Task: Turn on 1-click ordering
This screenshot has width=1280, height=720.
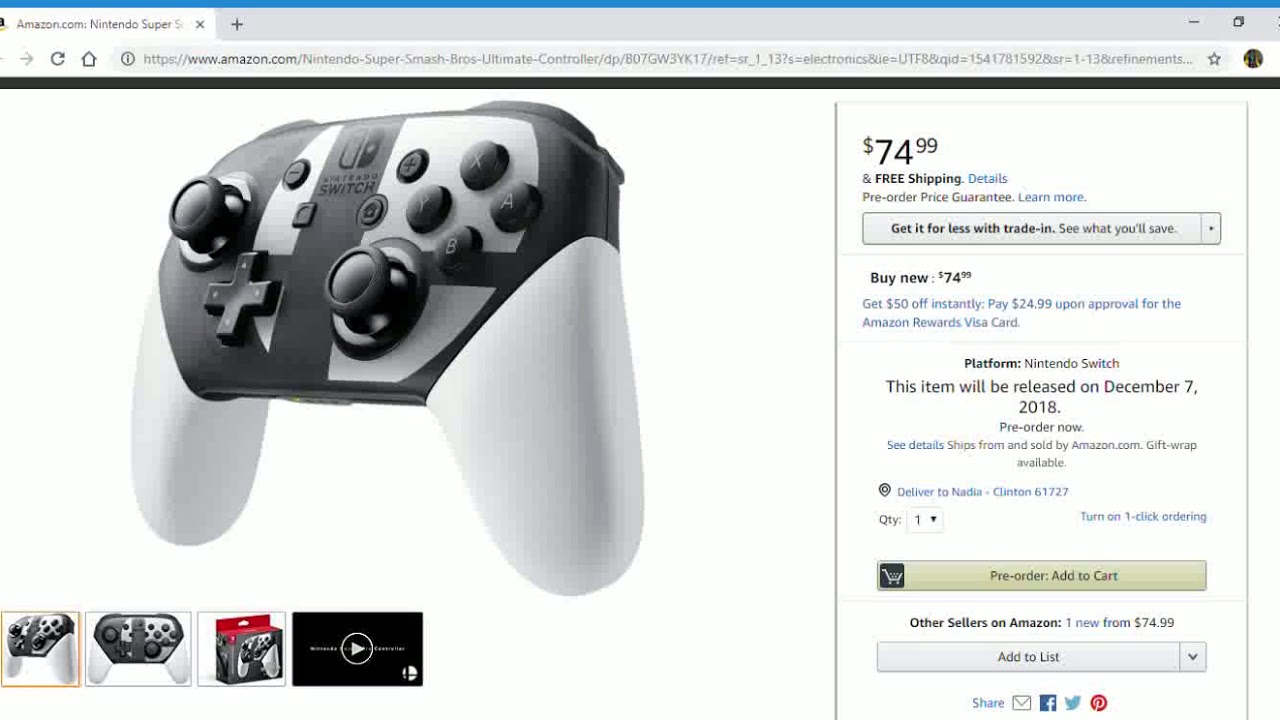Action: point(1143,517)
